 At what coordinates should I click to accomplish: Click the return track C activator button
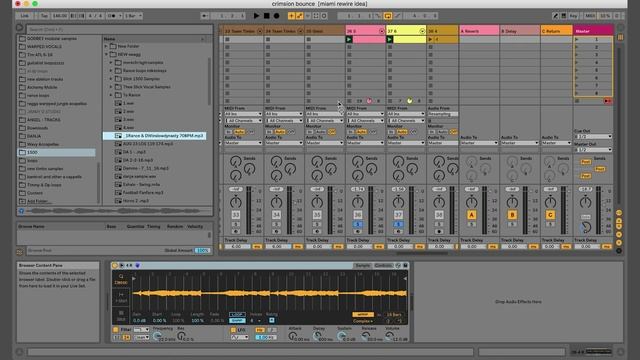click(x=550, y=215)
